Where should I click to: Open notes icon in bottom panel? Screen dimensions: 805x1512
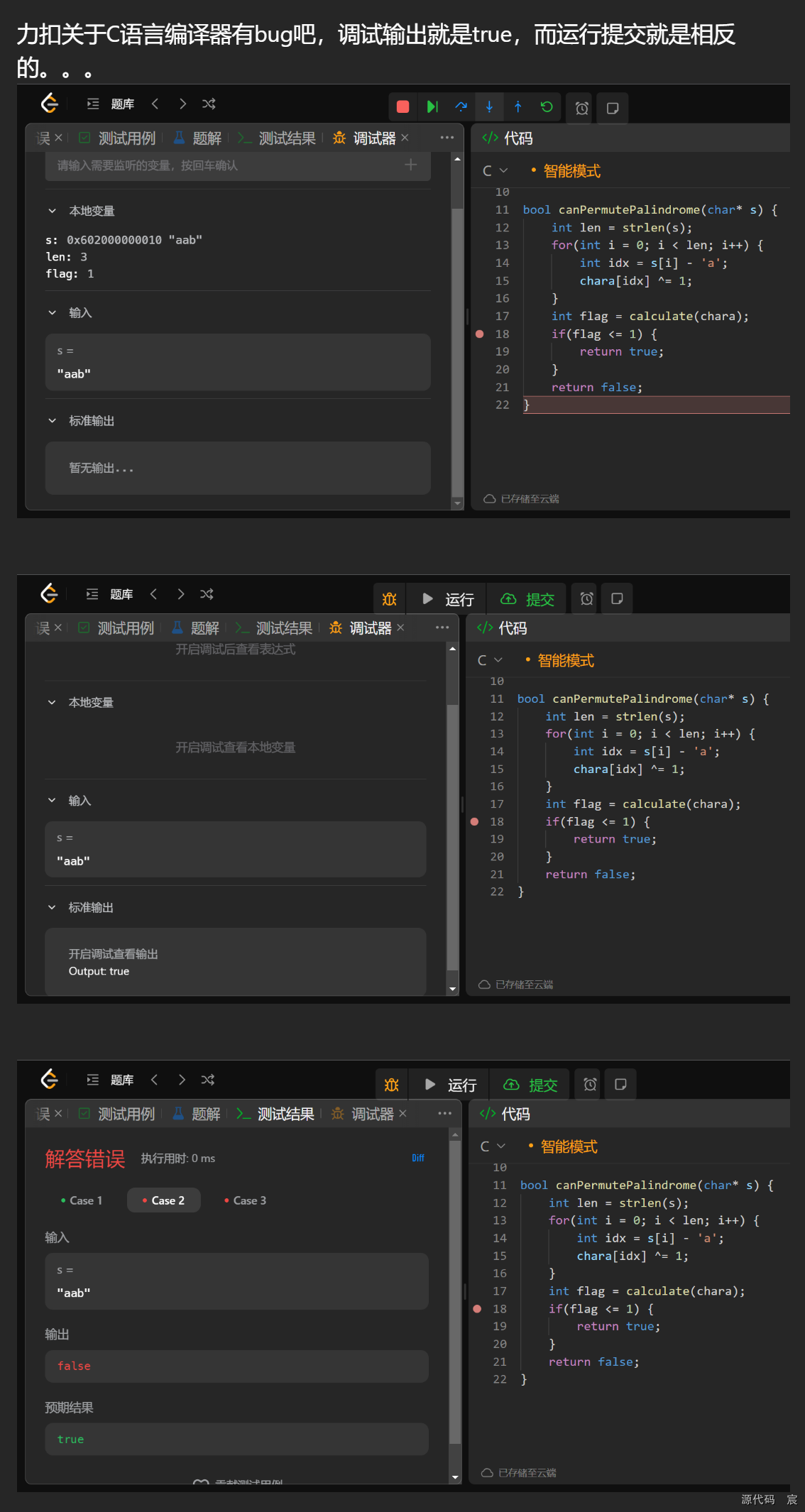(x=620, y=1084)
